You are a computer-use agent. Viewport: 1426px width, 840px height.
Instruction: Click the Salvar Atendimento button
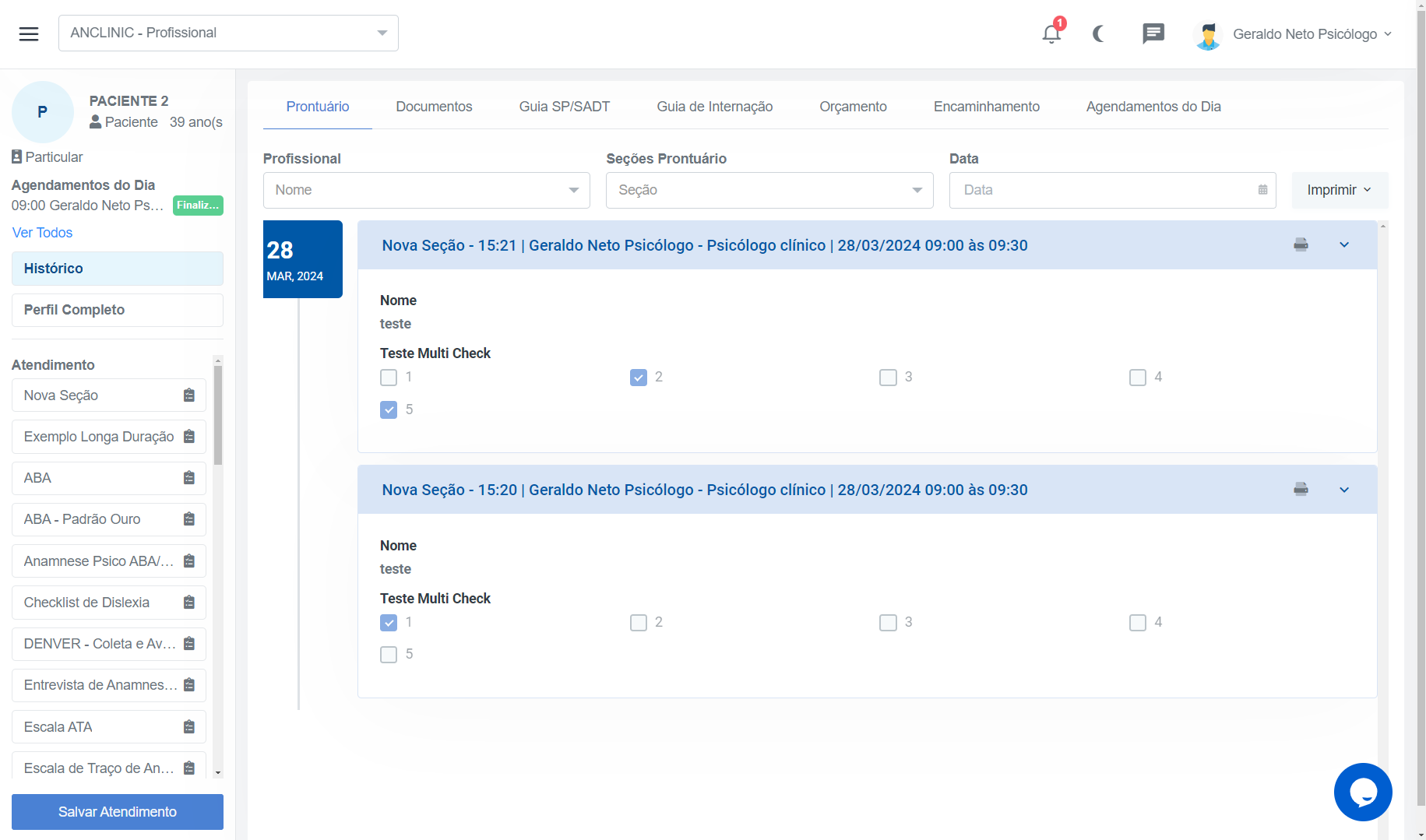118,812
